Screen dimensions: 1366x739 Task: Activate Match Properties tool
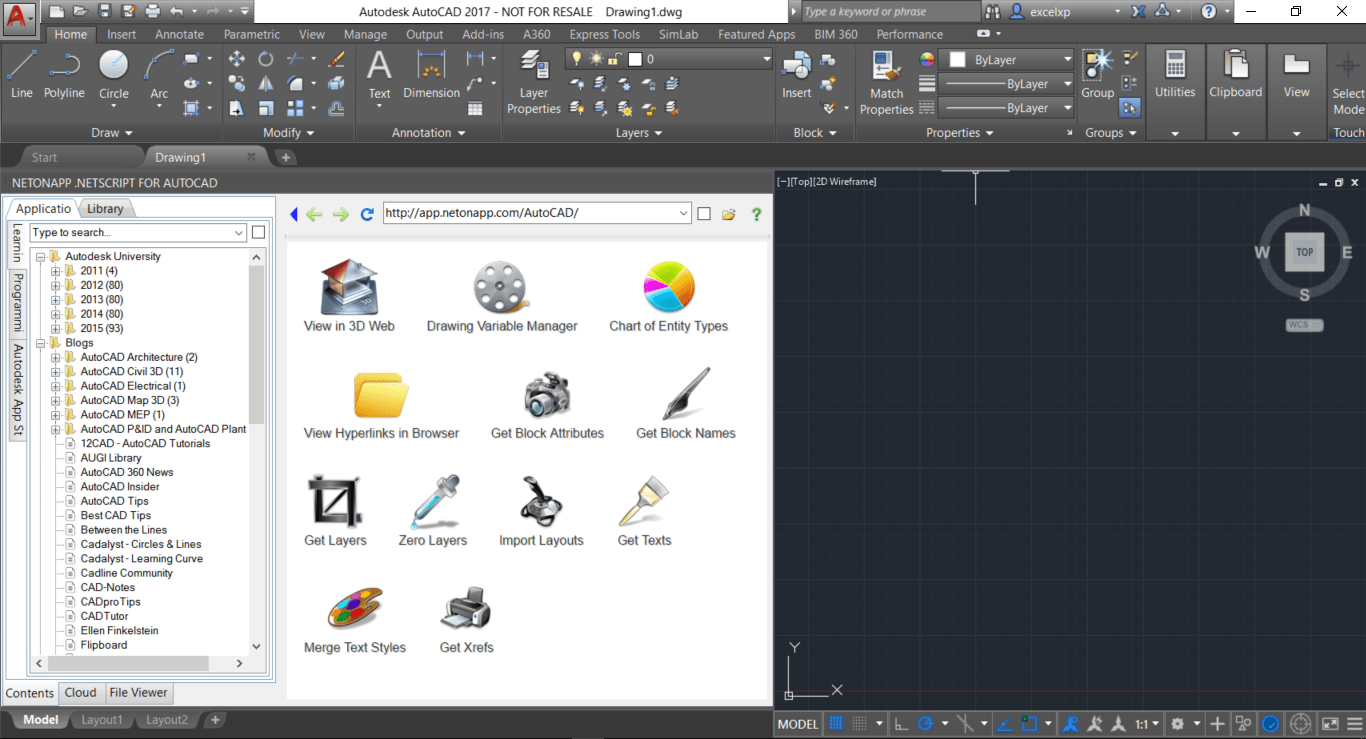(886, 82)
